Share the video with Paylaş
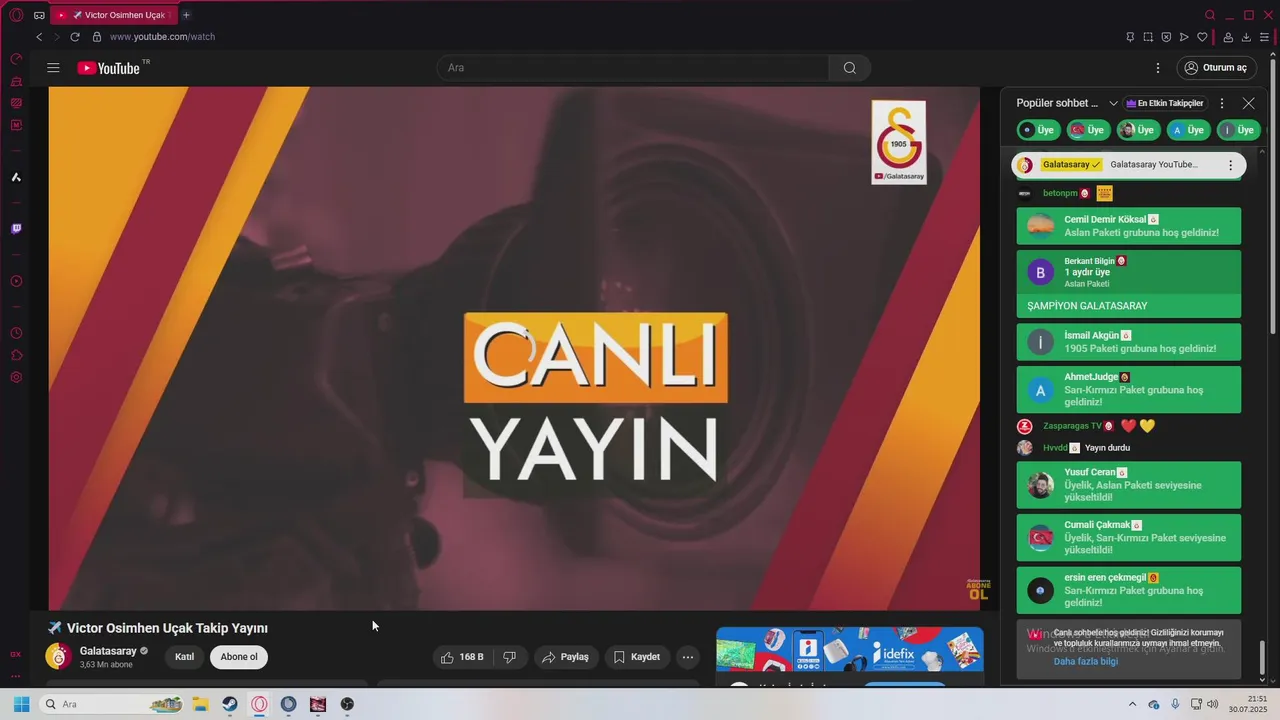Viewport: 1280px width, 720px height. 566,657
